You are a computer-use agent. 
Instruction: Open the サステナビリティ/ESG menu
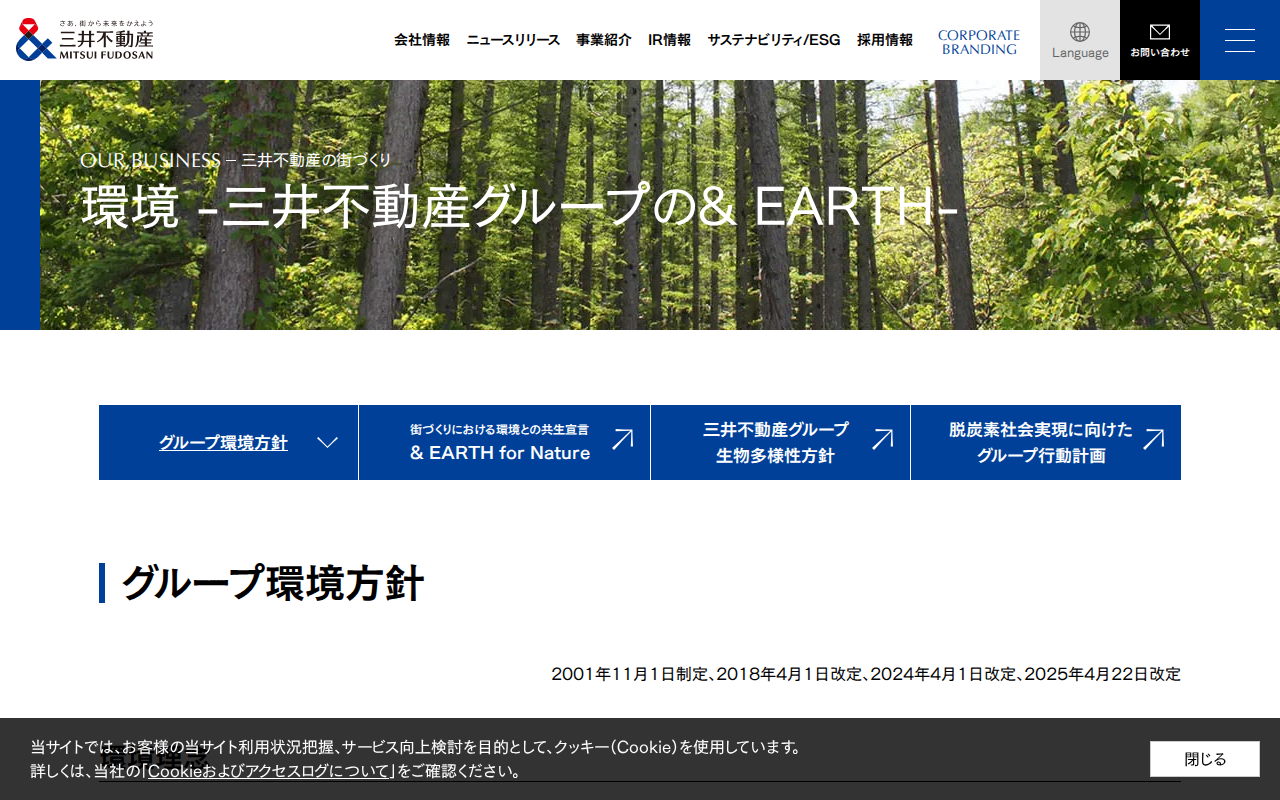click(774, 40)
